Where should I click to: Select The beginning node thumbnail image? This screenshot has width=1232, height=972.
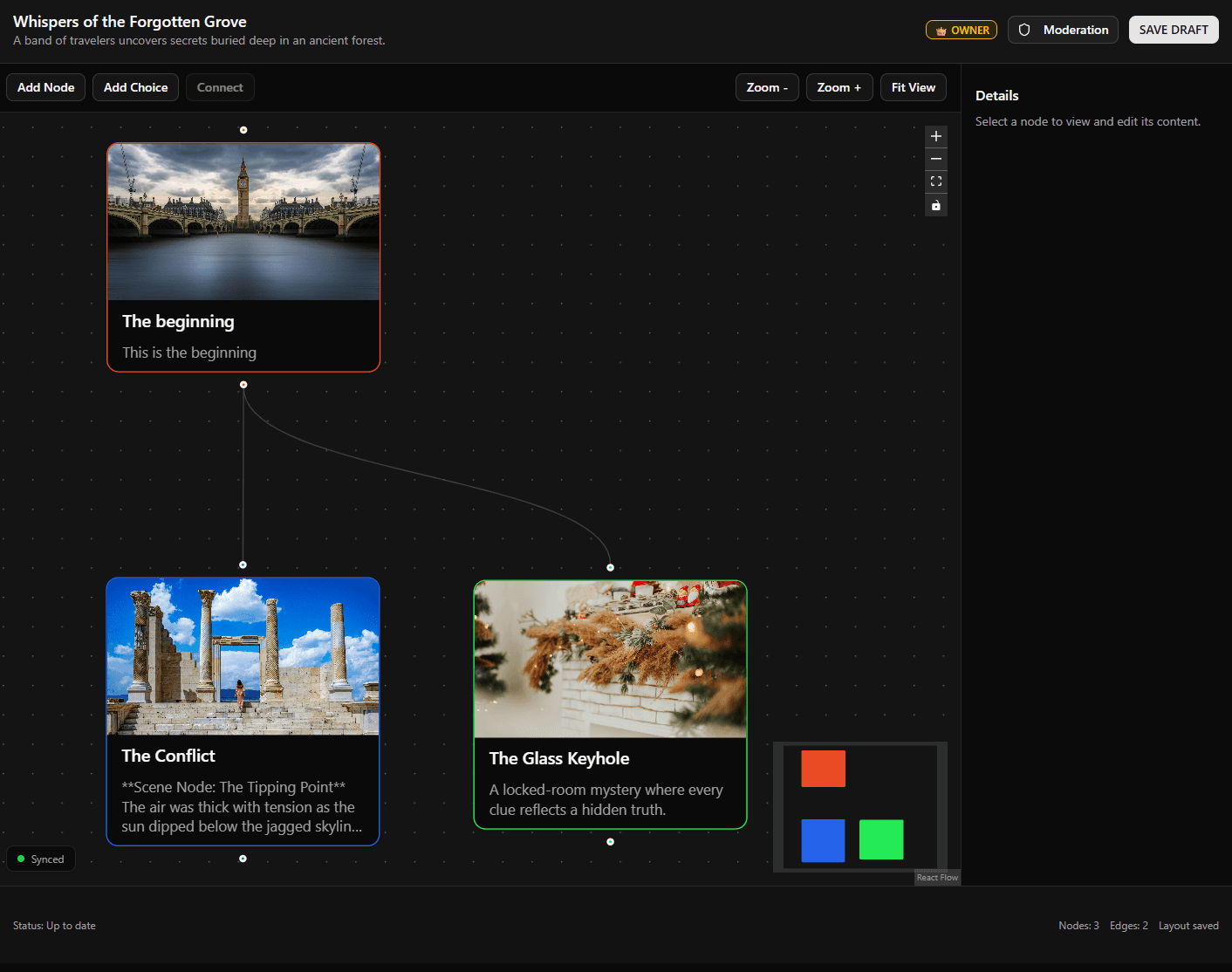(243, 221)
